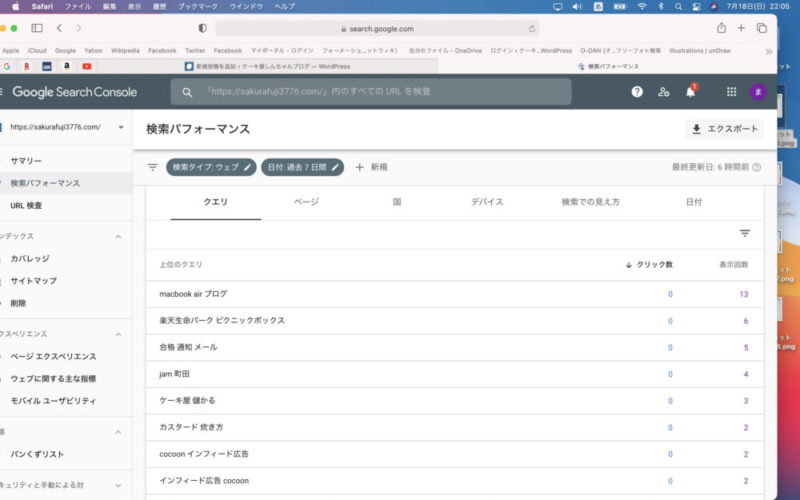Open the Amazon favorite icon
Image resolution: width=800 pixels, height=500 pixels.
point(66,66)
